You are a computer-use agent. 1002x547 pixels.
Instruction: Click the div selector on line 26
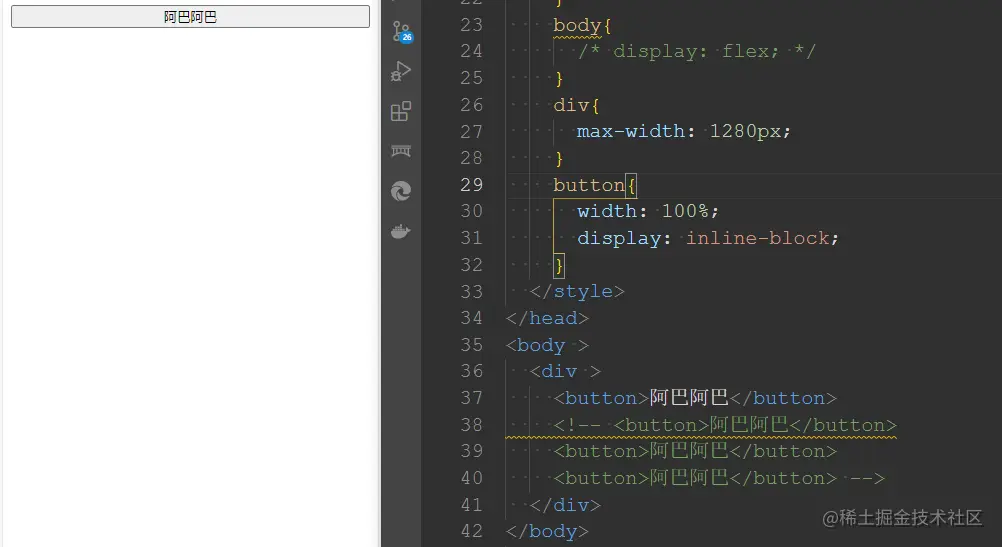click(571, 105)
